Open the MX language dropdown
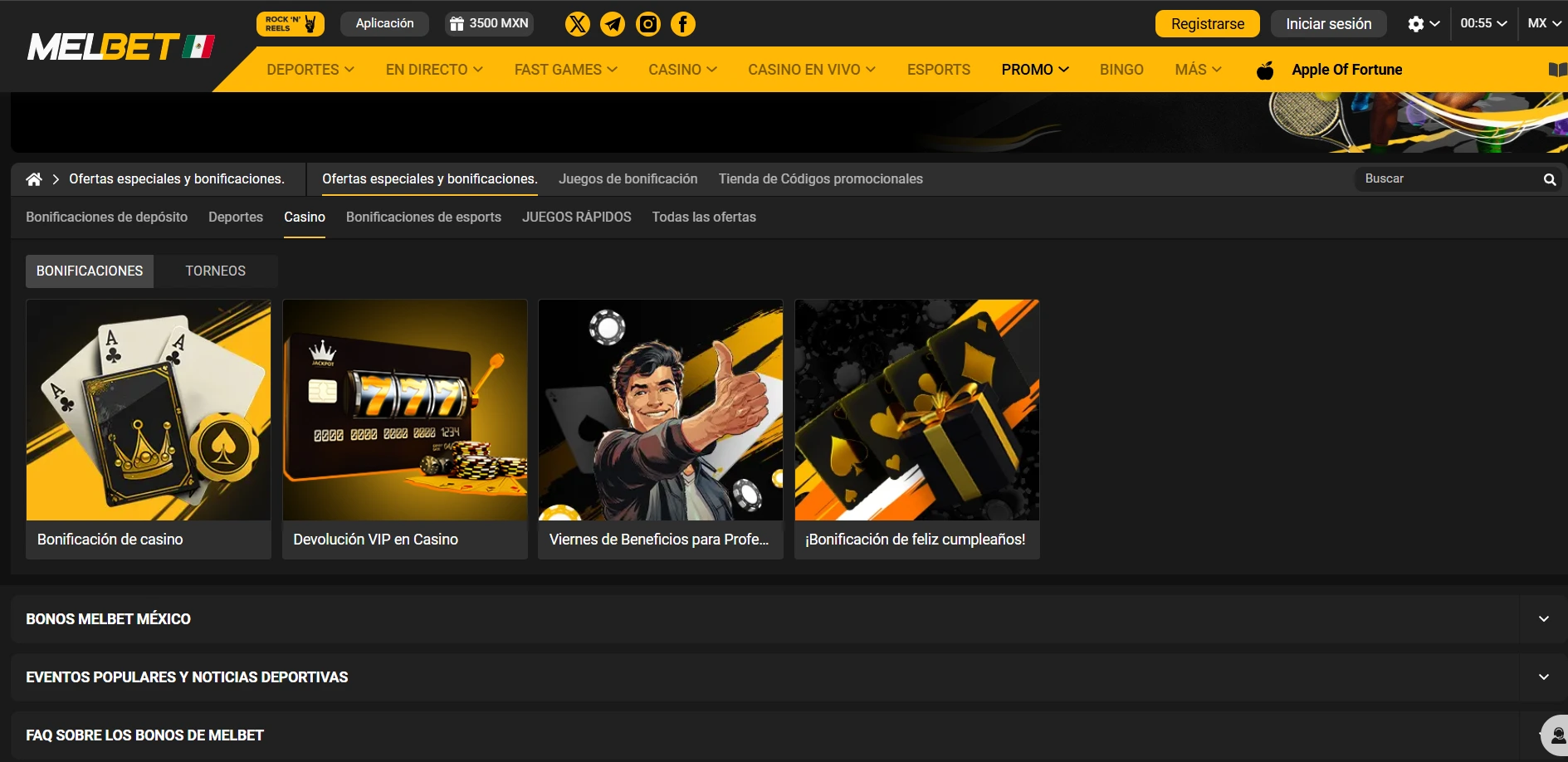 pos(1545,23)
